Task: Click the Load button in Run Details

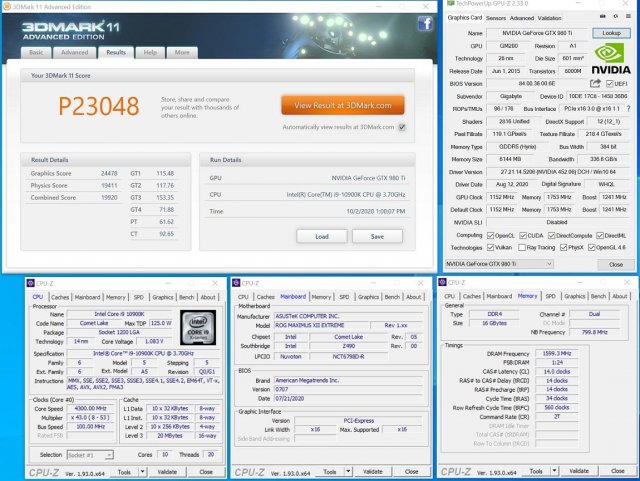Action: click(x=322, y=236)
